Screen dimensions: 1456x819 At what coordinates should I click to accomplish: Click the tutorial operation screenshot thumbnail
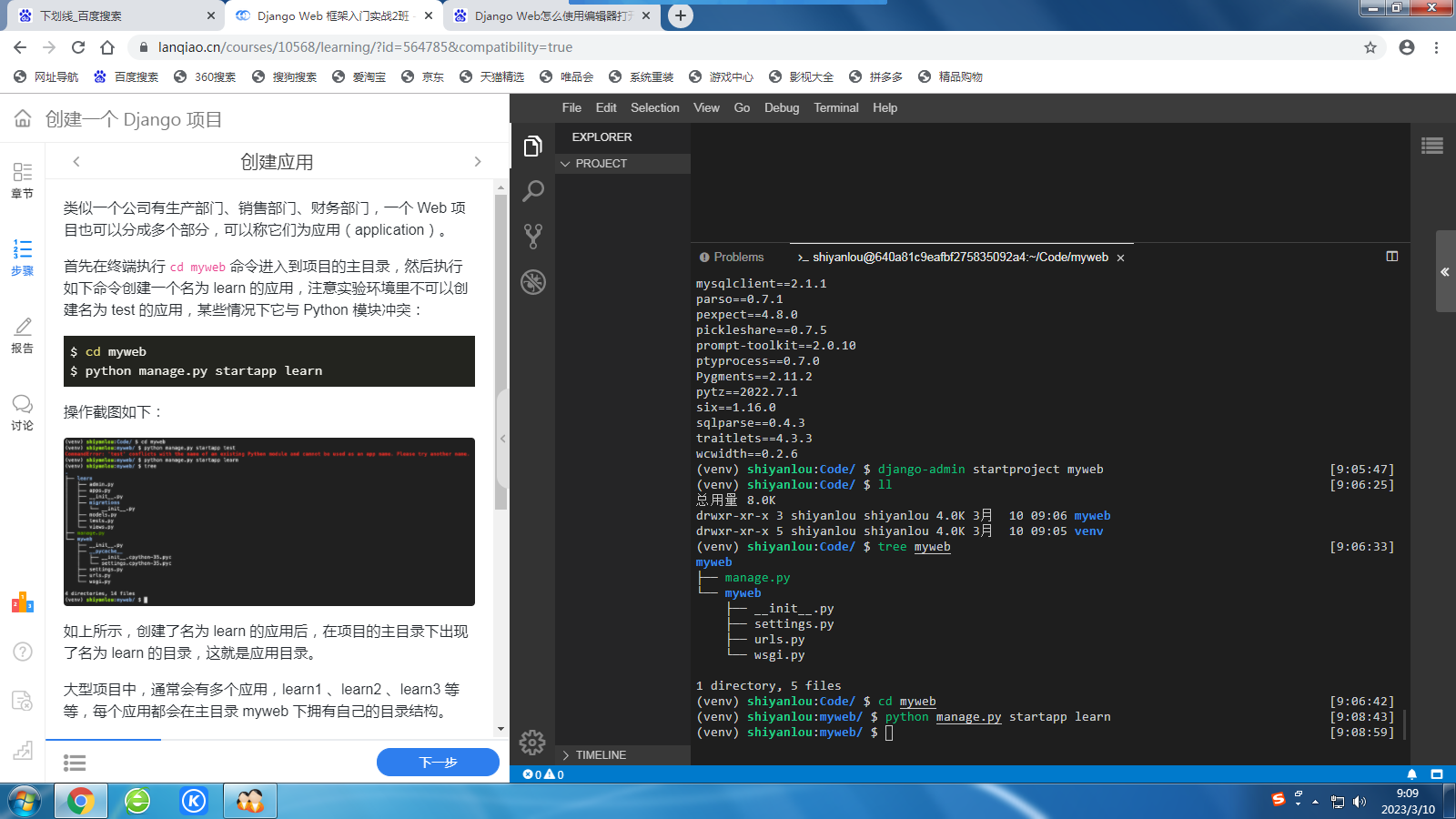click(x=269, y=521)
